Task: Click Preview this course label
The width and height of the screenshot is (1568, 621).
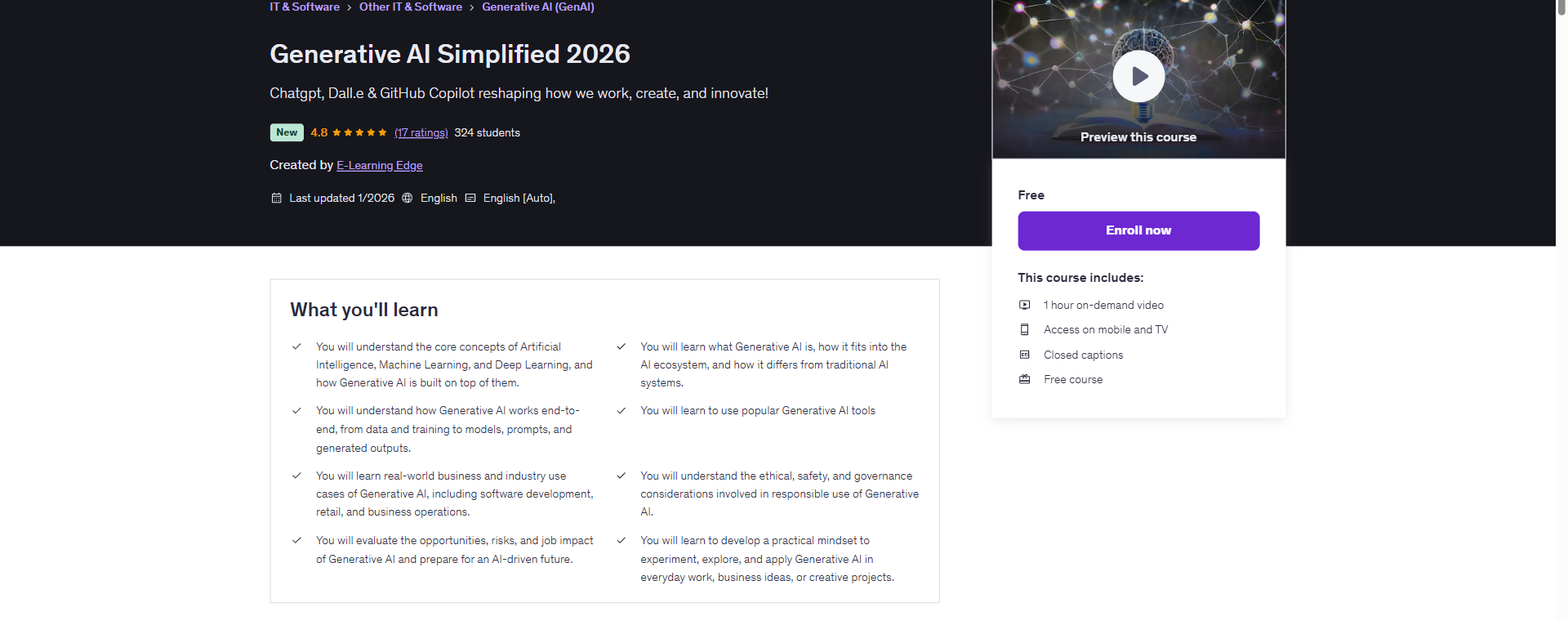Action: (x=1138, y=136)
